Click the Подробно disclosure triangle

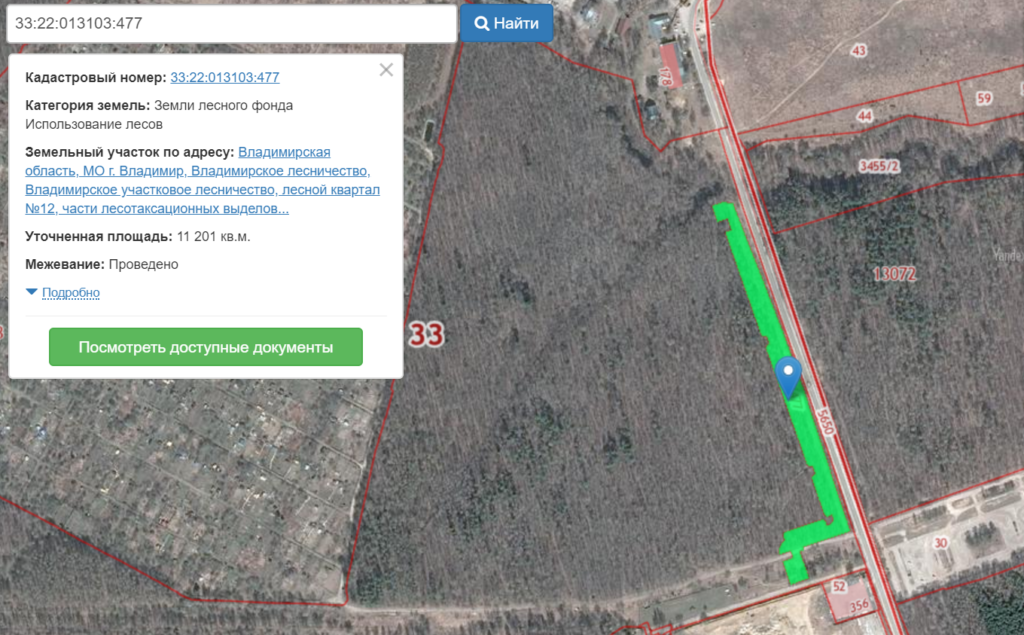31,291
